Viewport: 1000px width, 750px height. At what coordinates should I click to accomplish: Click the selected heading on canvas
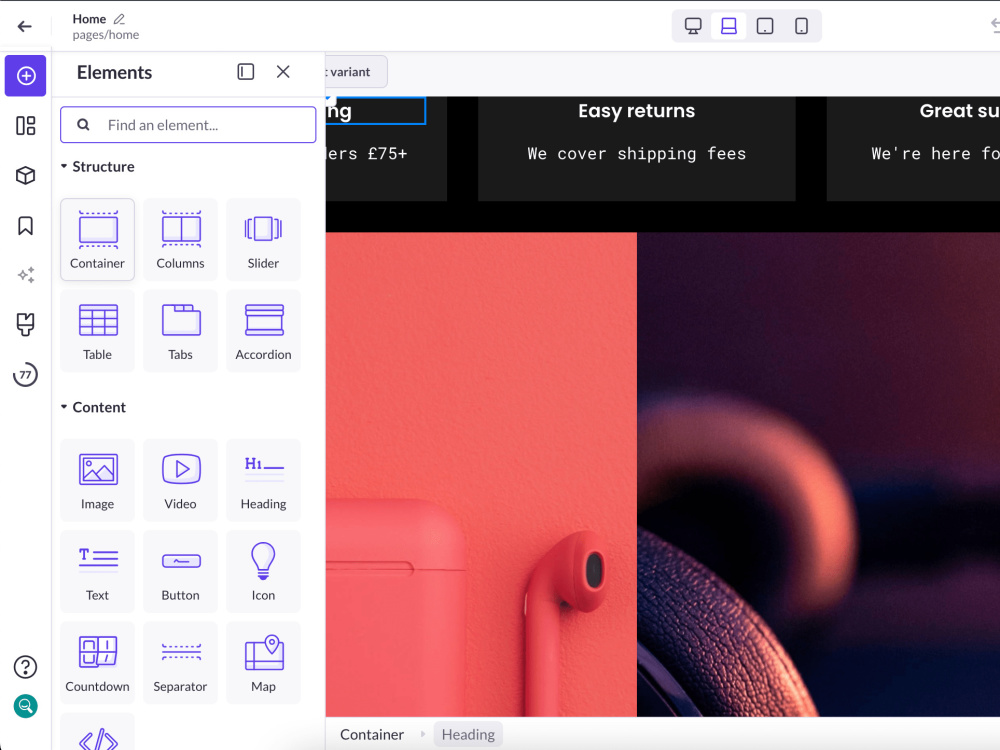(375, 111)
